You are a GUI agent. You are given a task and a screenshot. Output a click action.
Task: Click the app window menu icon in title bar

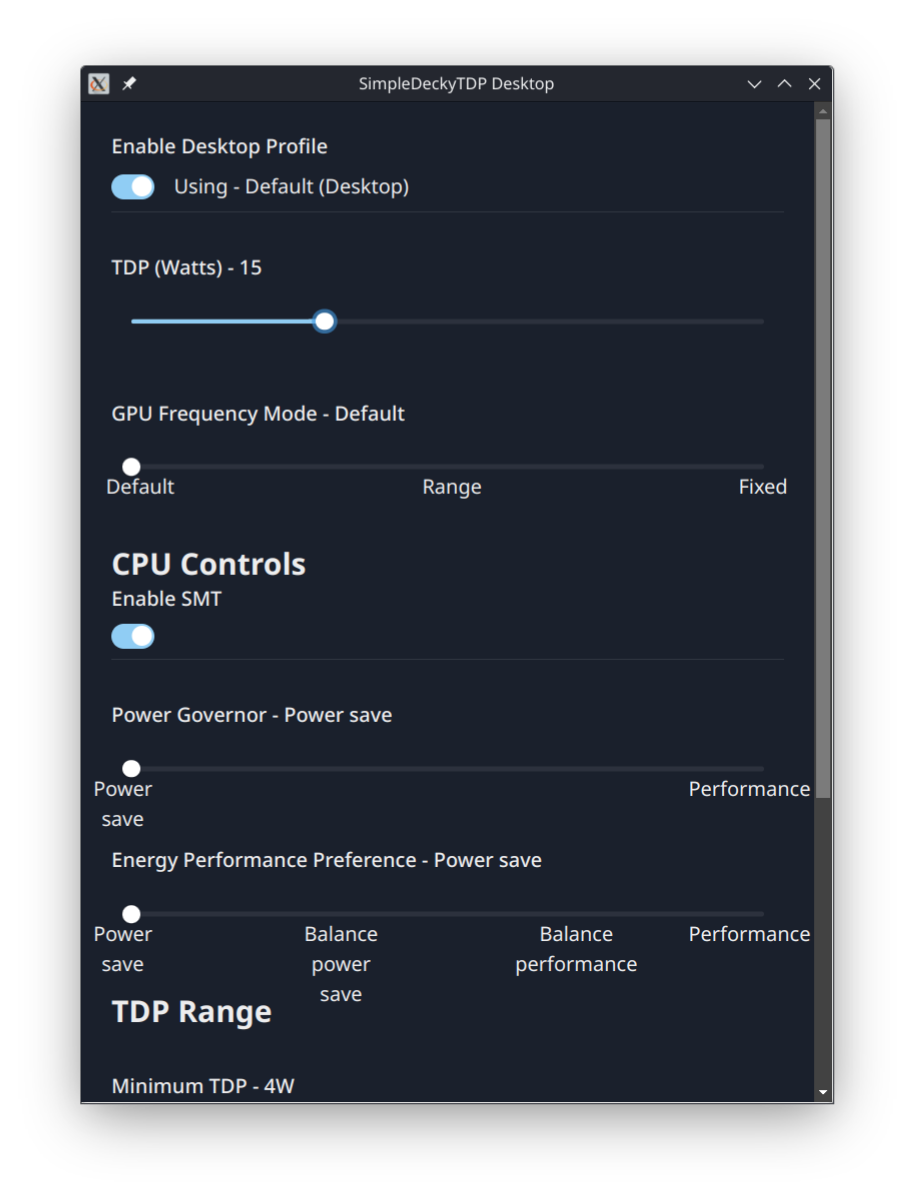click(x=98, y=84)
